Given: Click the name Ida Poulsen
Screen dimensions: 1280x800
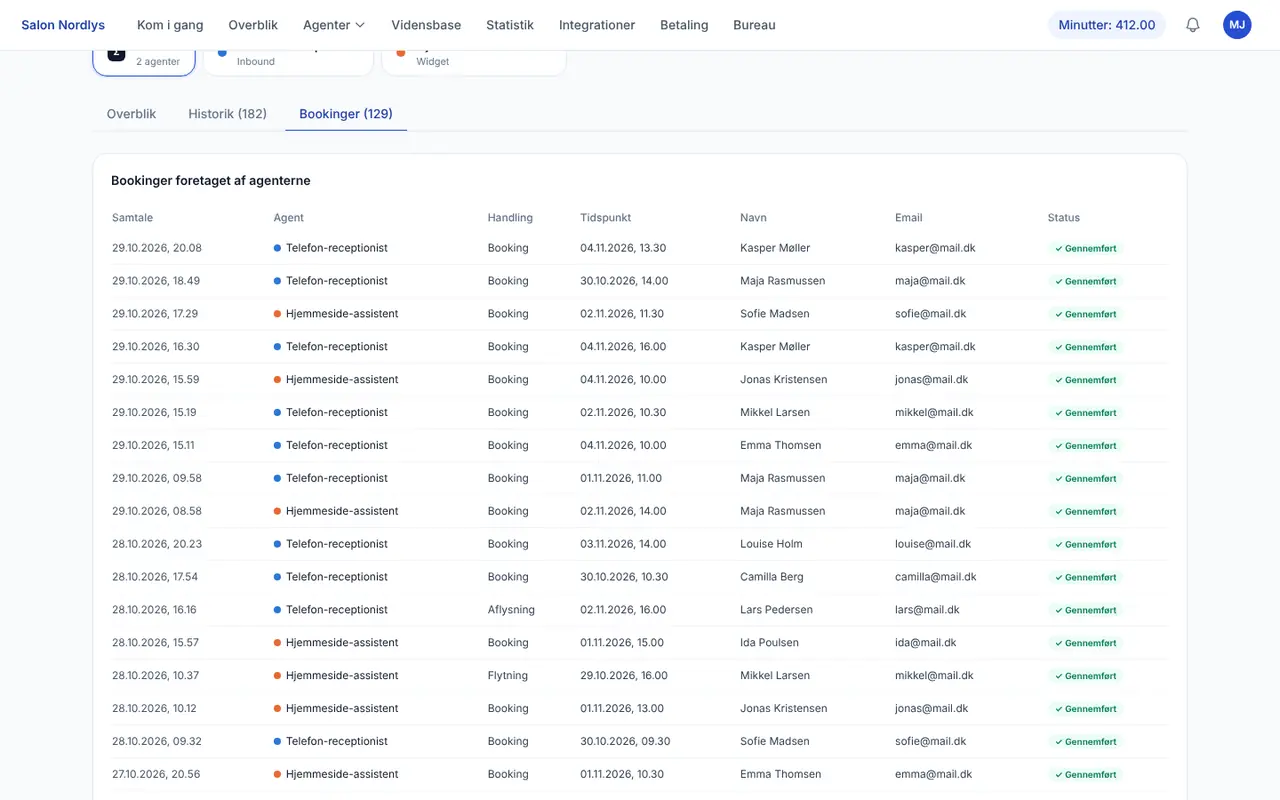Looking at the screenshot, I should pos(769,644).
